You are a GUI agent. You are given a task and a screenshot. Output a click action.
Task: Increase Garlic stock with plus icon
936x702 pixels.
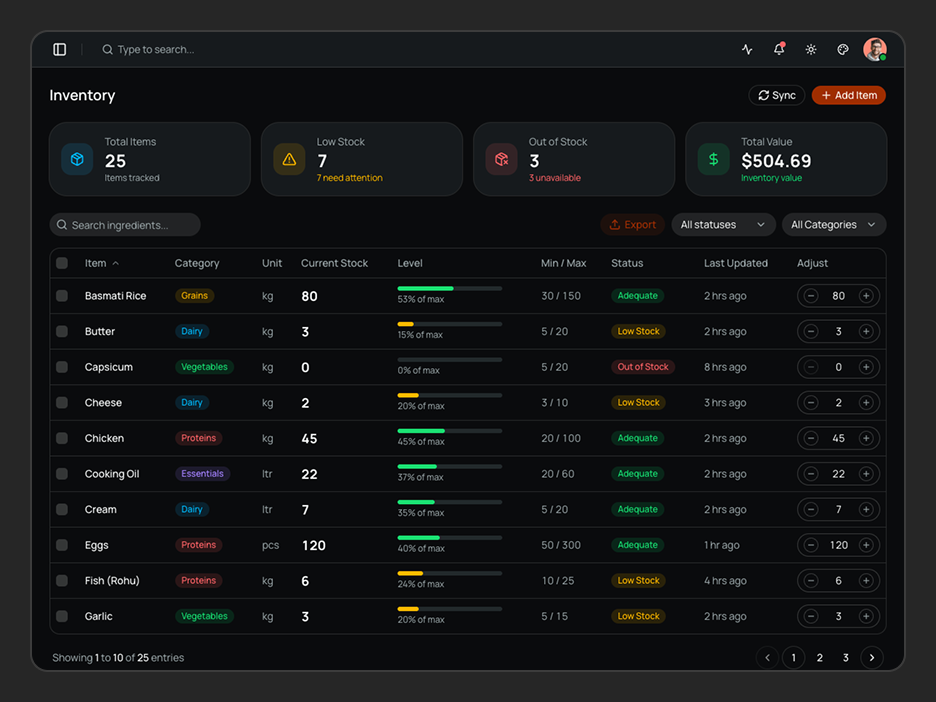coord(866,616)
